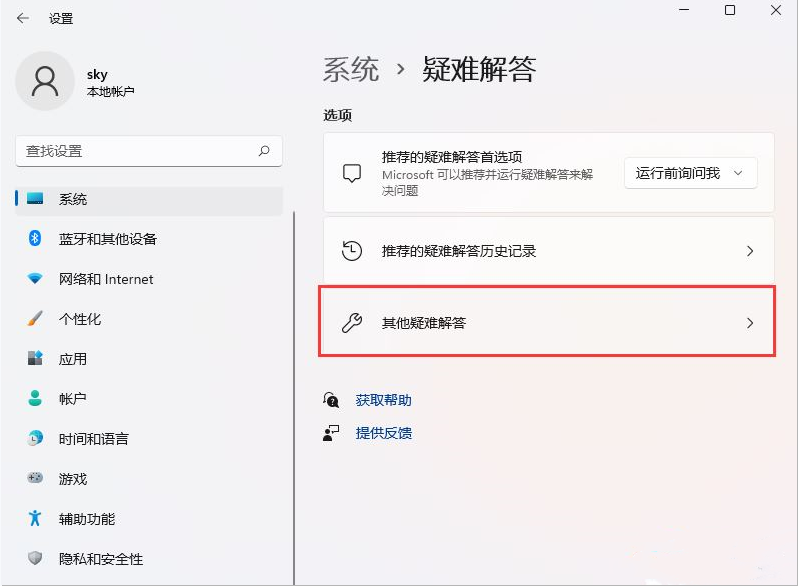Click the 获取帮助 help icon
This screenshot has width=798, height=586.
[331, 400]
